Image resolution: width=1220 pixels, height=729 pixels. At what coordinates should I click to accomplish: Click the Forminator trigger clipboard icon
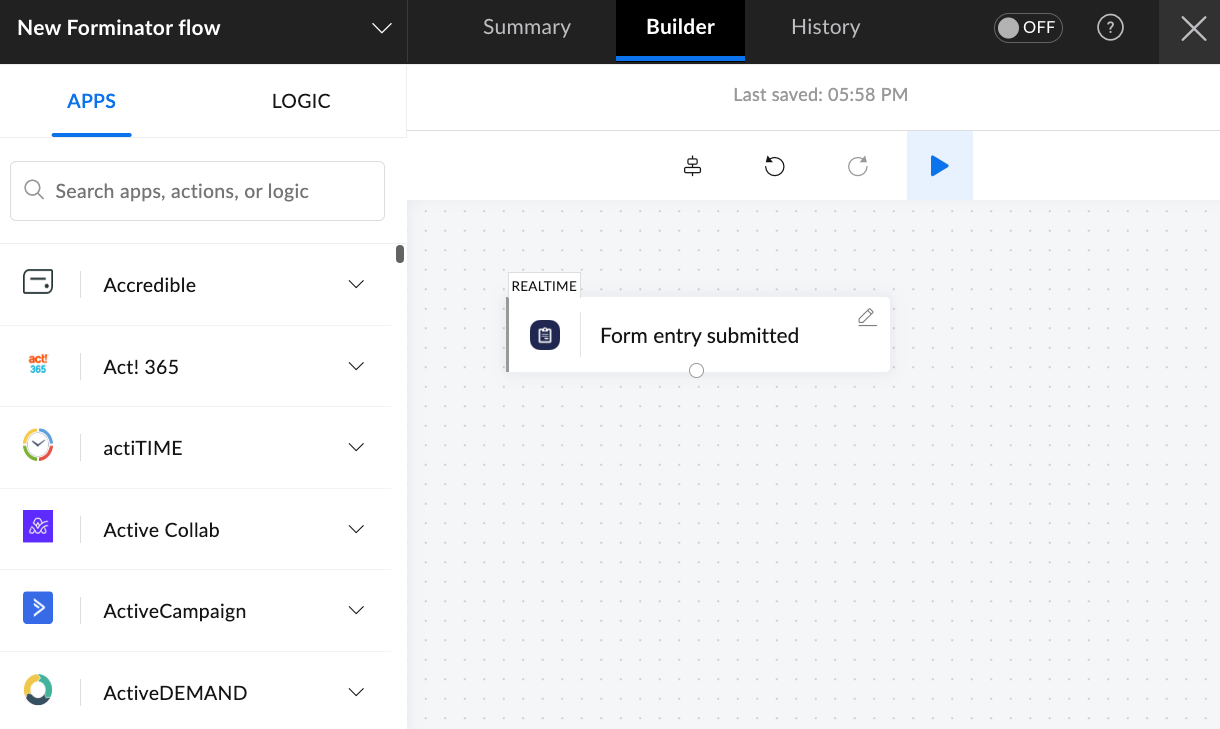pyautogui.click(x=545, y=335)
